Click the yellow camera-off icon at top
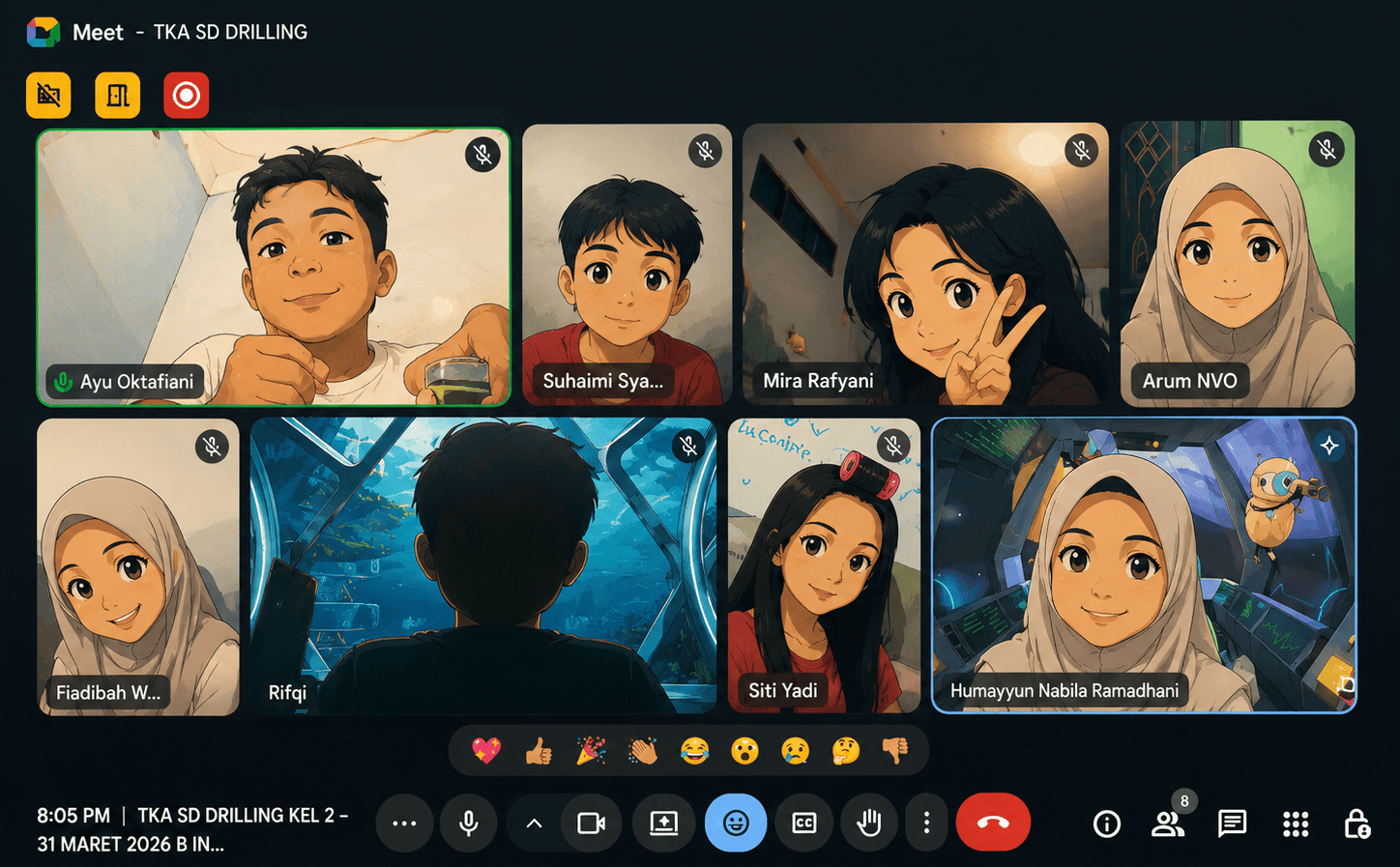Viewport: 1400px width, 867px height. (48, 96)
